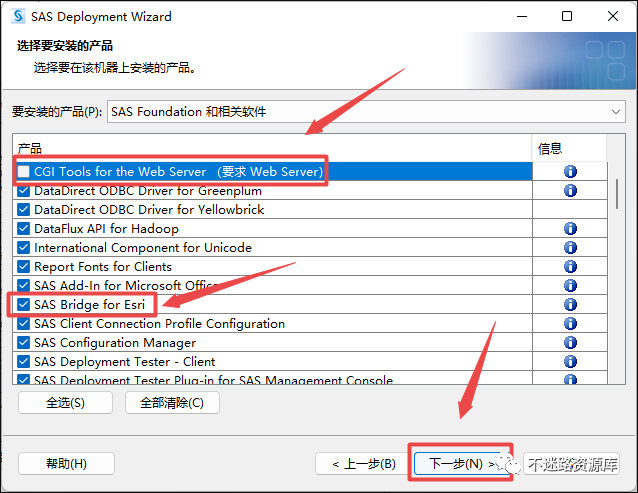Open info for SAS Deployment Tester - Client
This screenshot has height=493, width=638.
[x=570, y=361]
